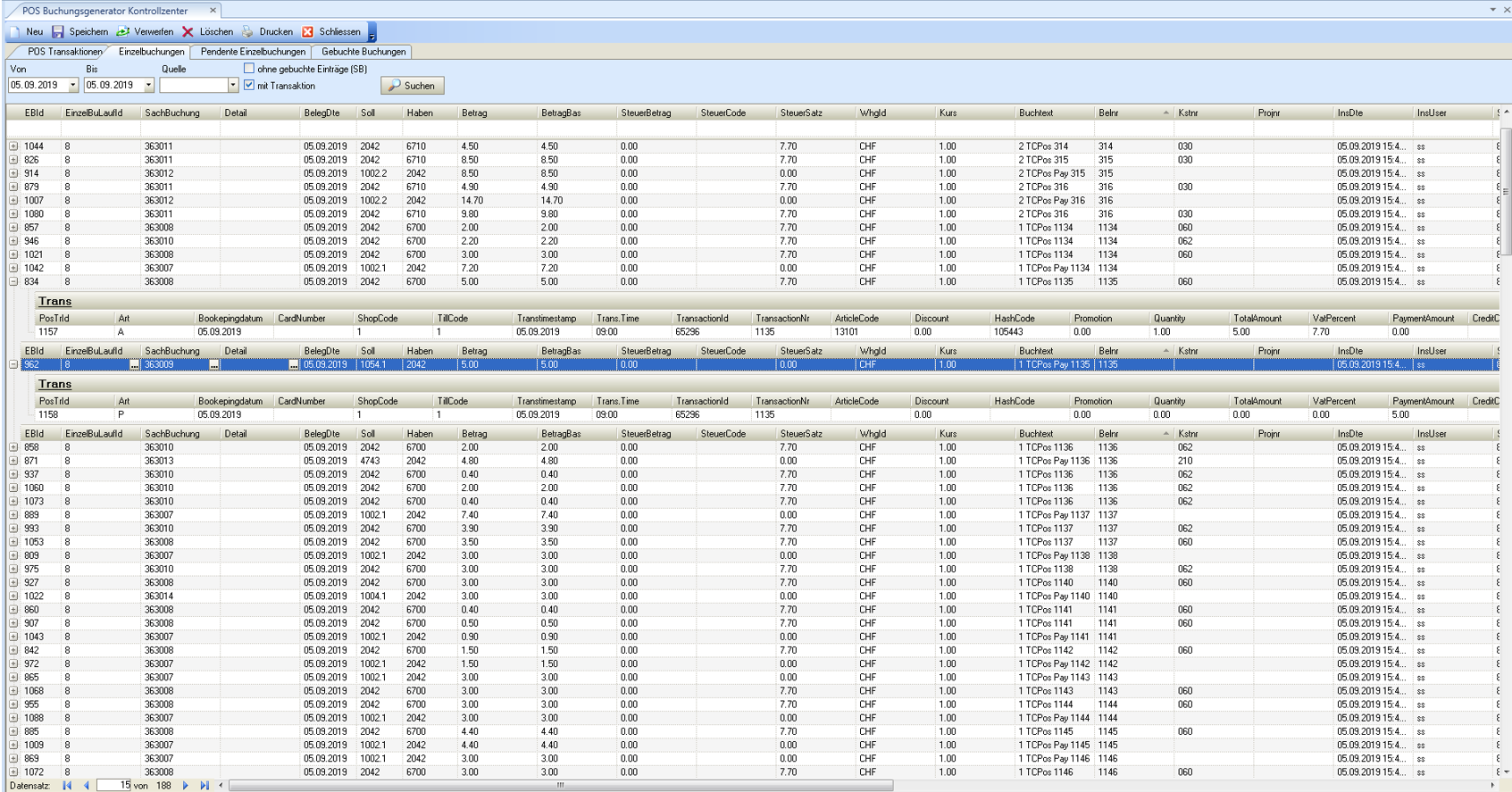
Task: Click the red Löschen X icon
Action: (188, 31)
